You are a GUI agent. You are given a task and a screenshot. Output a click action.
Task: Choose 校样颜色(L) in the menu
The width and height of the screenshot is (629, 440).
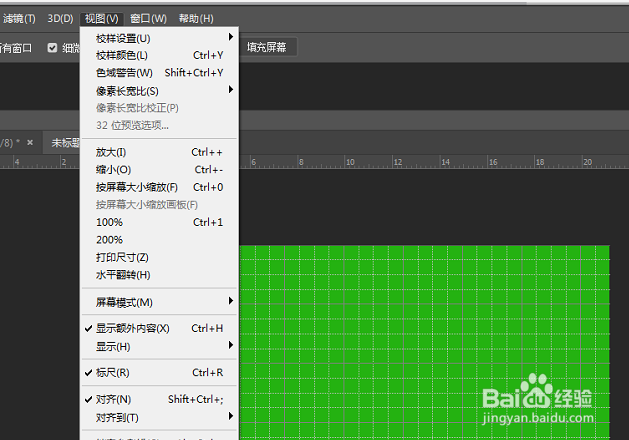159,55
